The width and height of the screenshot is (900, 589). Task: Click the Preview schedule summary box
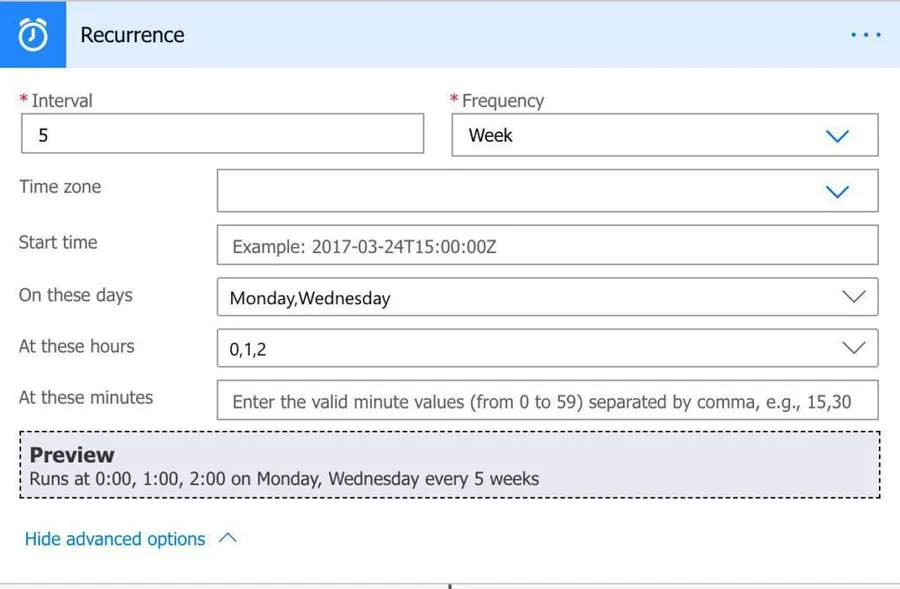(450, 465)
